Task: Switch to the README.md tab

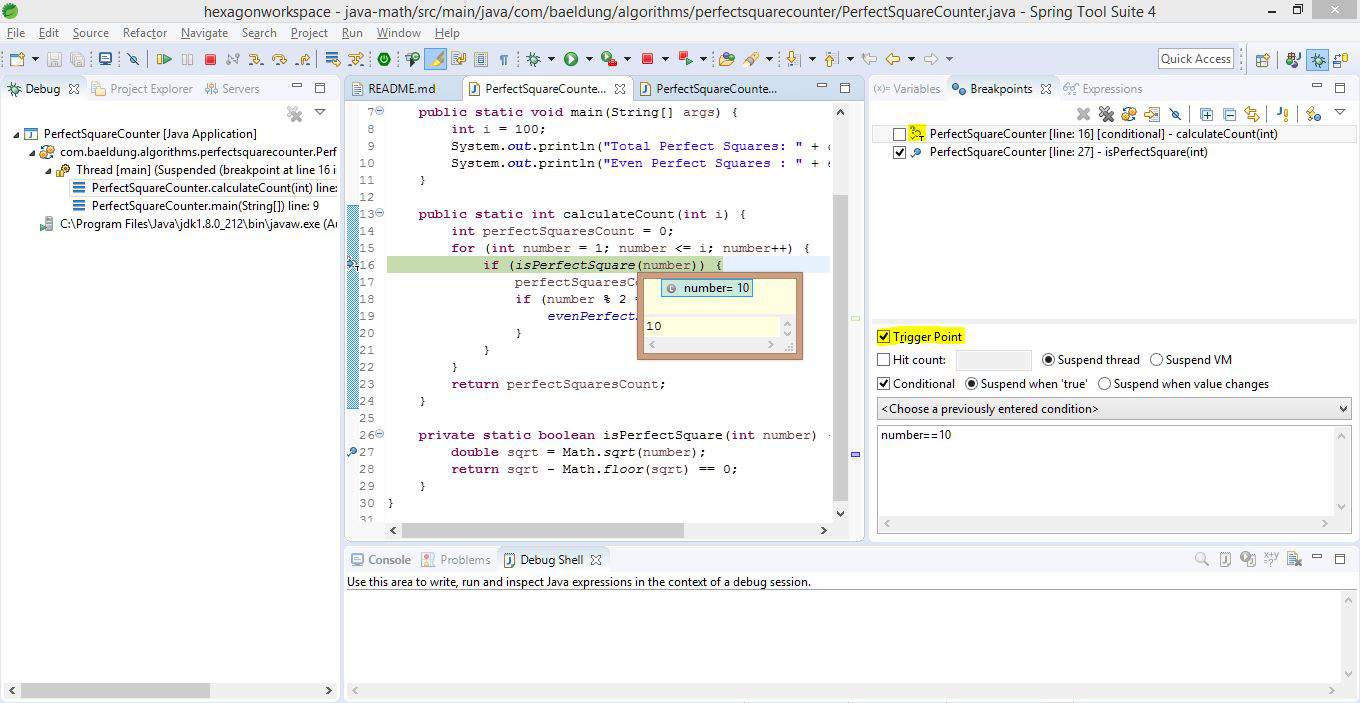Action: point(401,88)
